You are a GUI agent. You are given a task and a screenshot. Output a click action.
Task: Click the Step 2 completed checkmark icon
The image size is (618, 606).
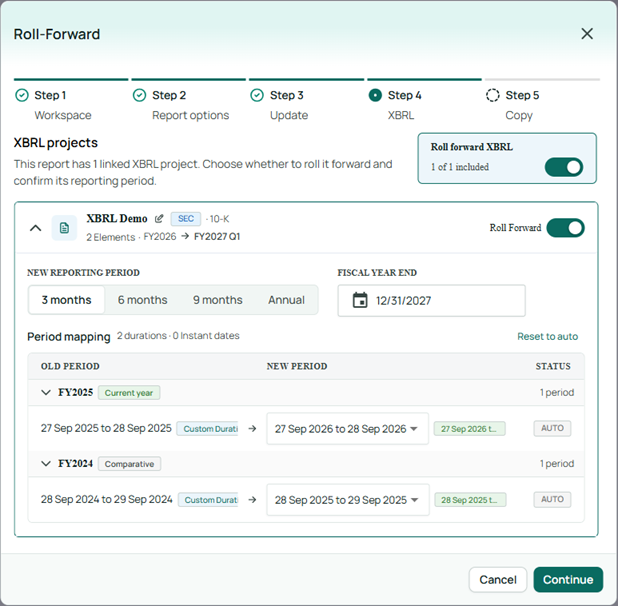(x=140, y=95)
